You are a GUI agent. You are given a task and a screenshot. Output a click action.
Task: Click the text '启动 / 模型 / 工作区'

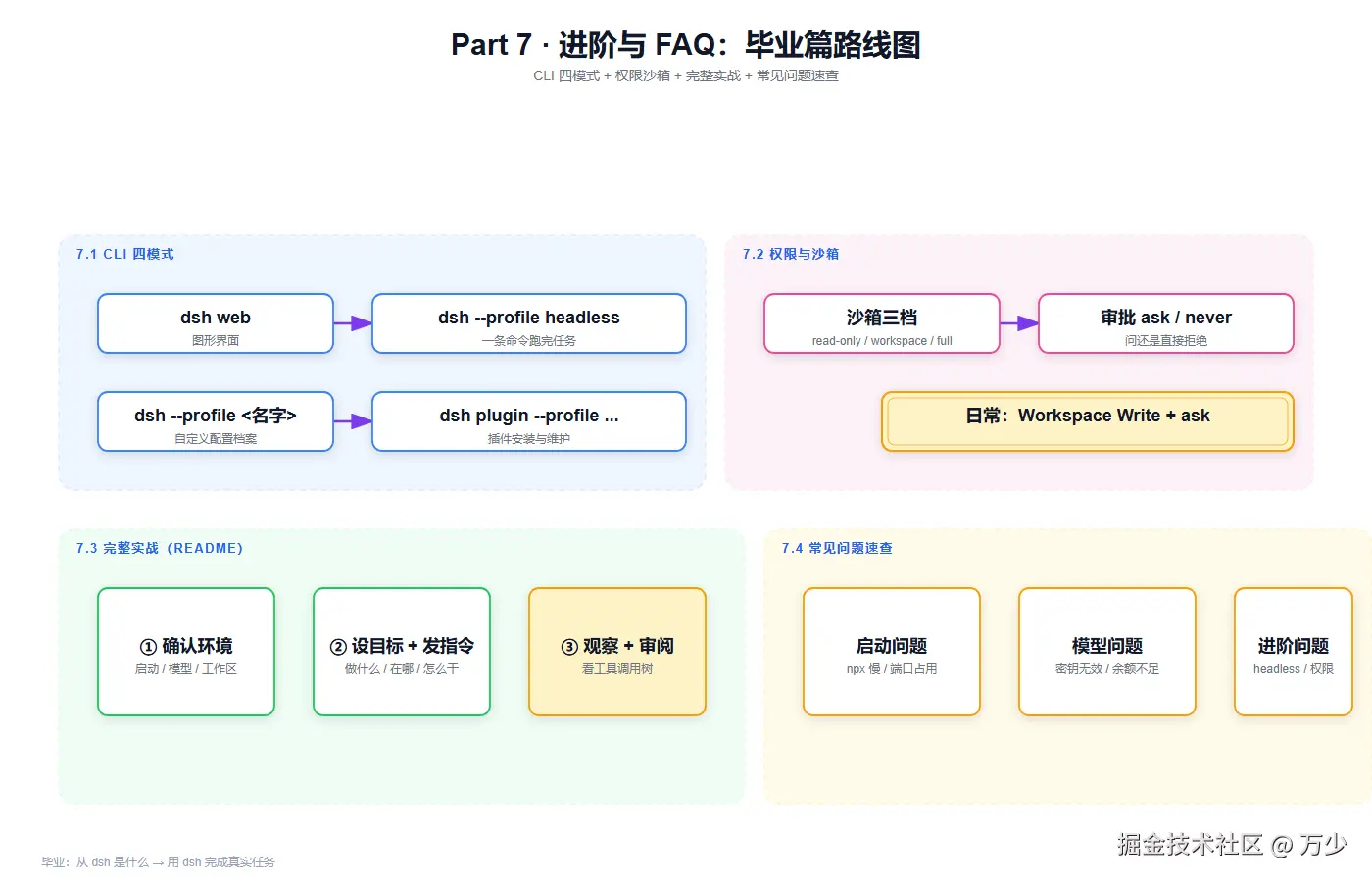(x=186, y=669)
